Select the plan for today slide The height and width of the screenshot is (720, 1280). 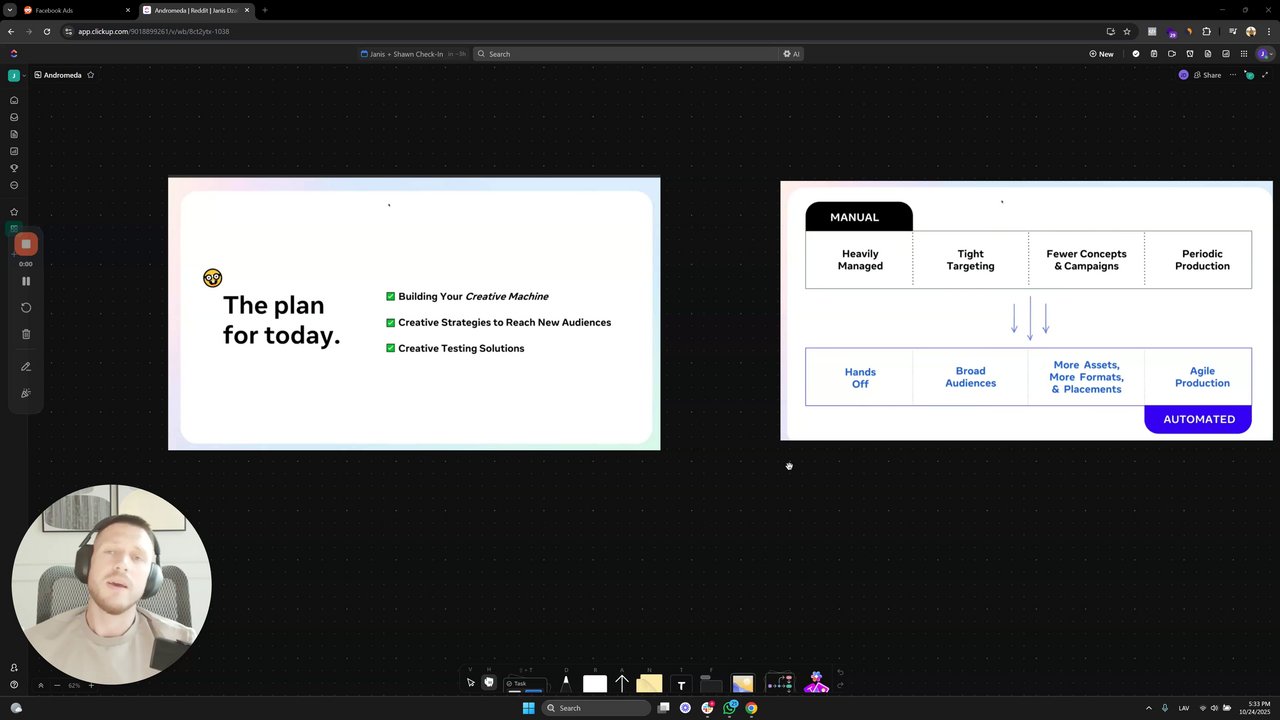[x=414, y=313]
